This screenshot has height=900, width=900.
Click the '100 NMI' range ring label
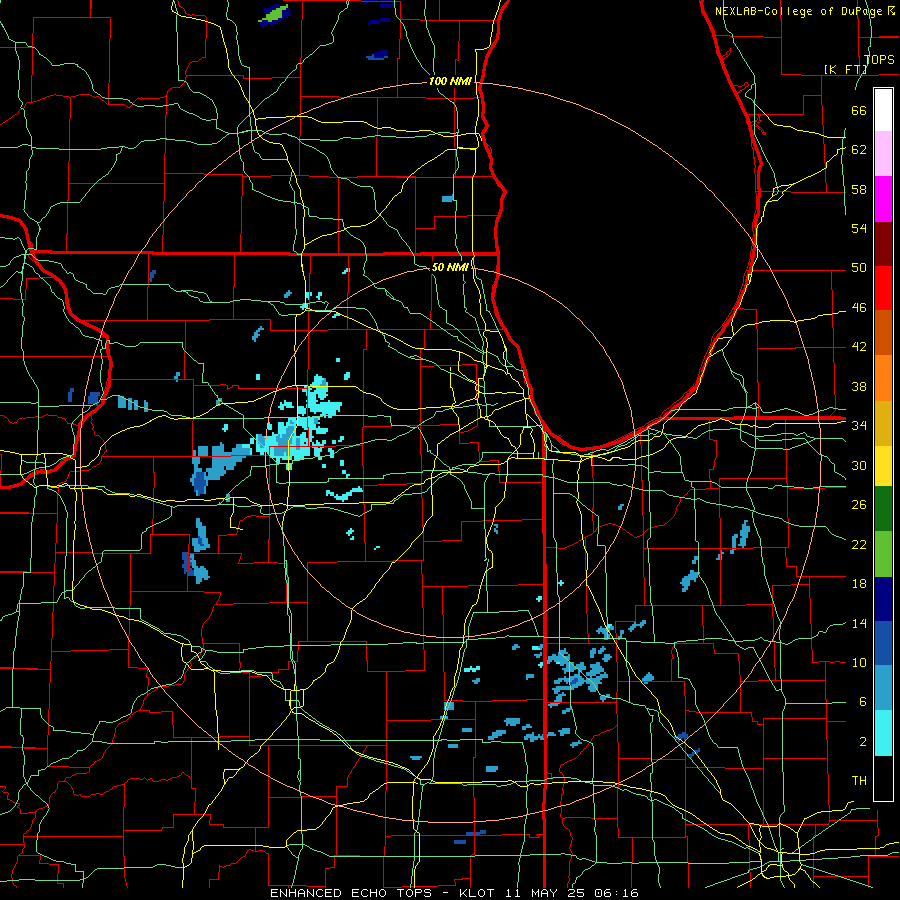(x=450, y=81)
